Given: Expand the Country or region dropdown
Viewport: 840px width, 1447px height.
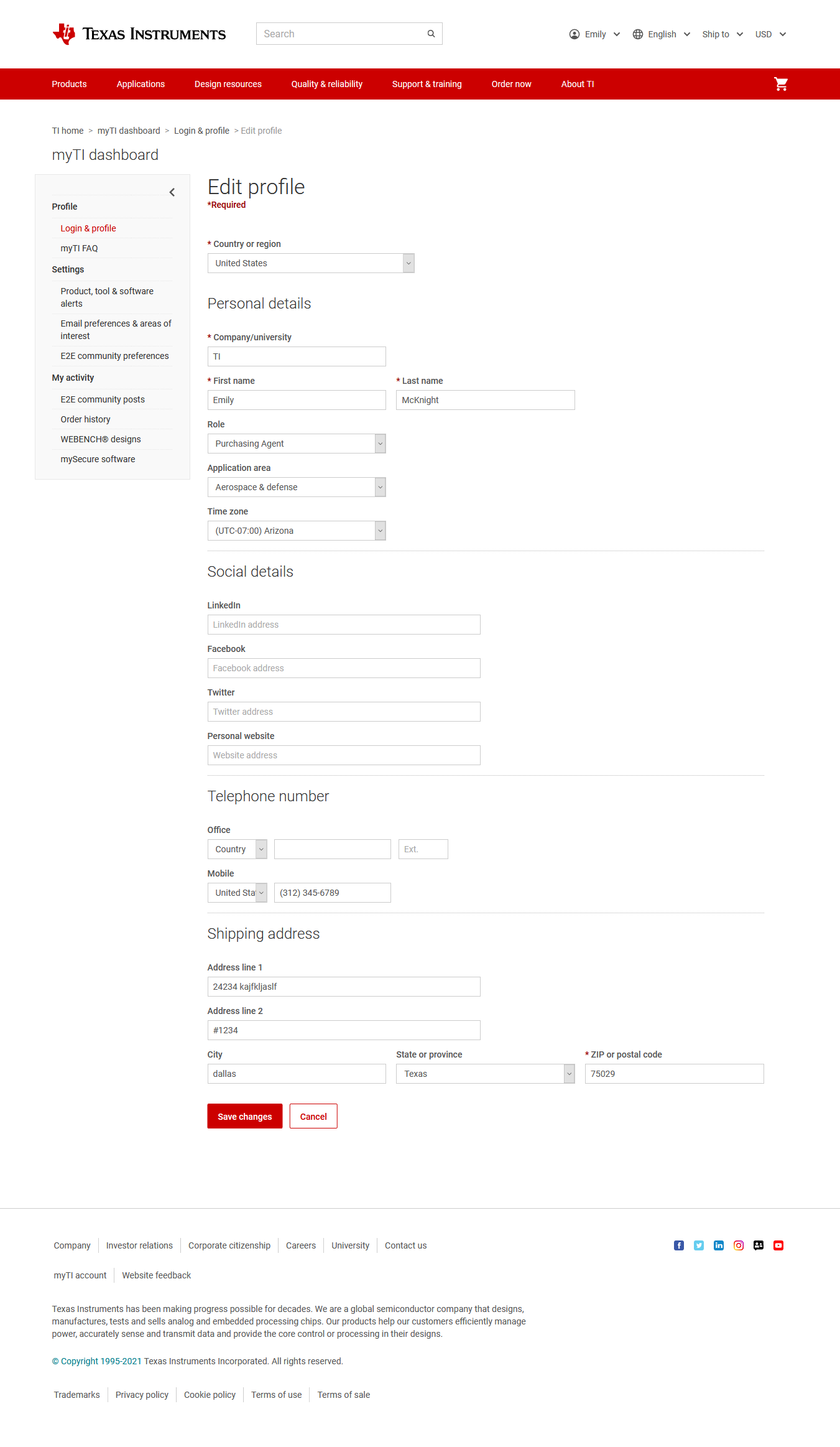Looking at the screenshot, I should (311, 263).
